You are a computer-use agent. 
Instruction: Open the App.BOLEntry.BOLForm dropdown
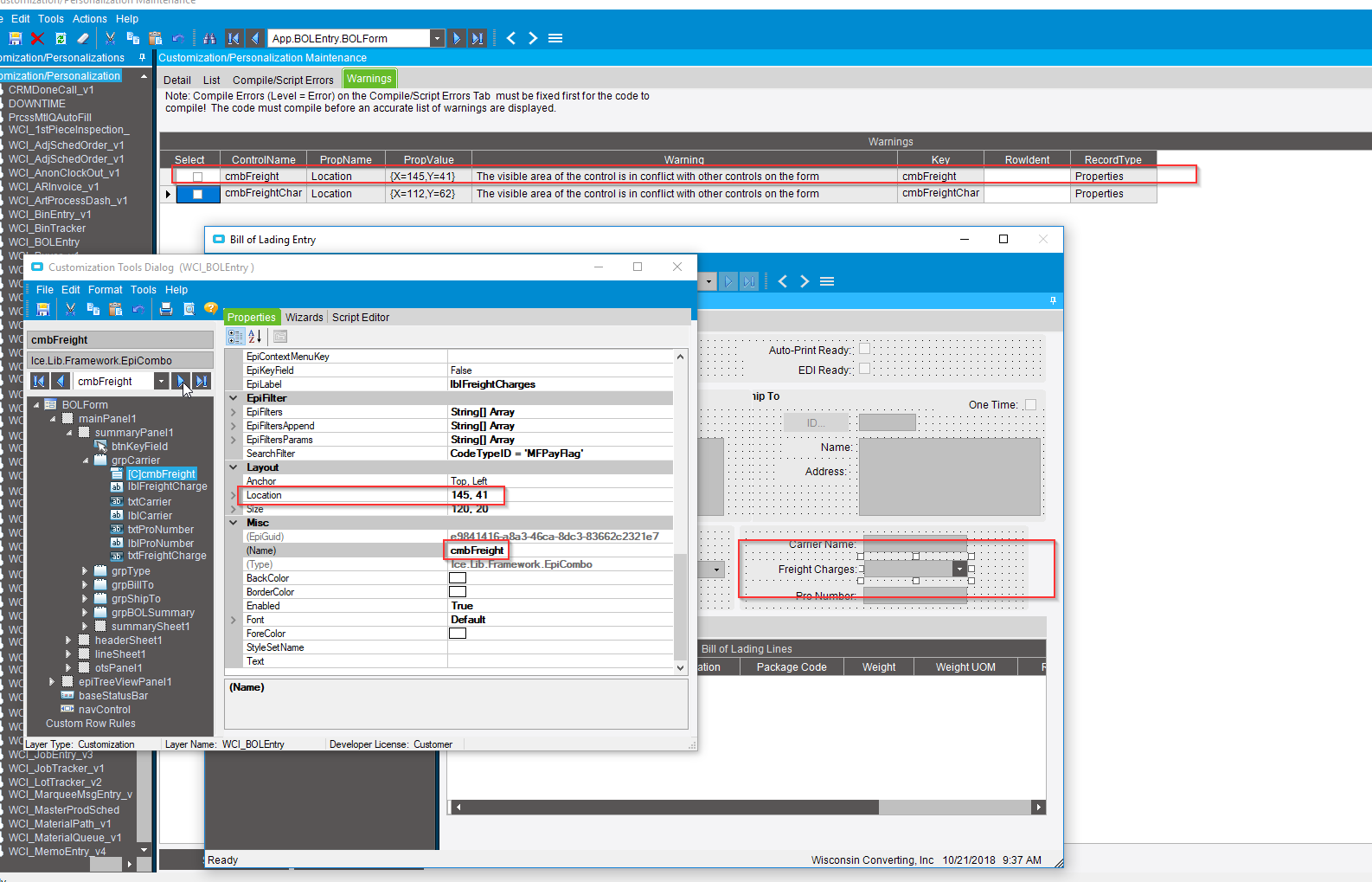click(437, 38)
